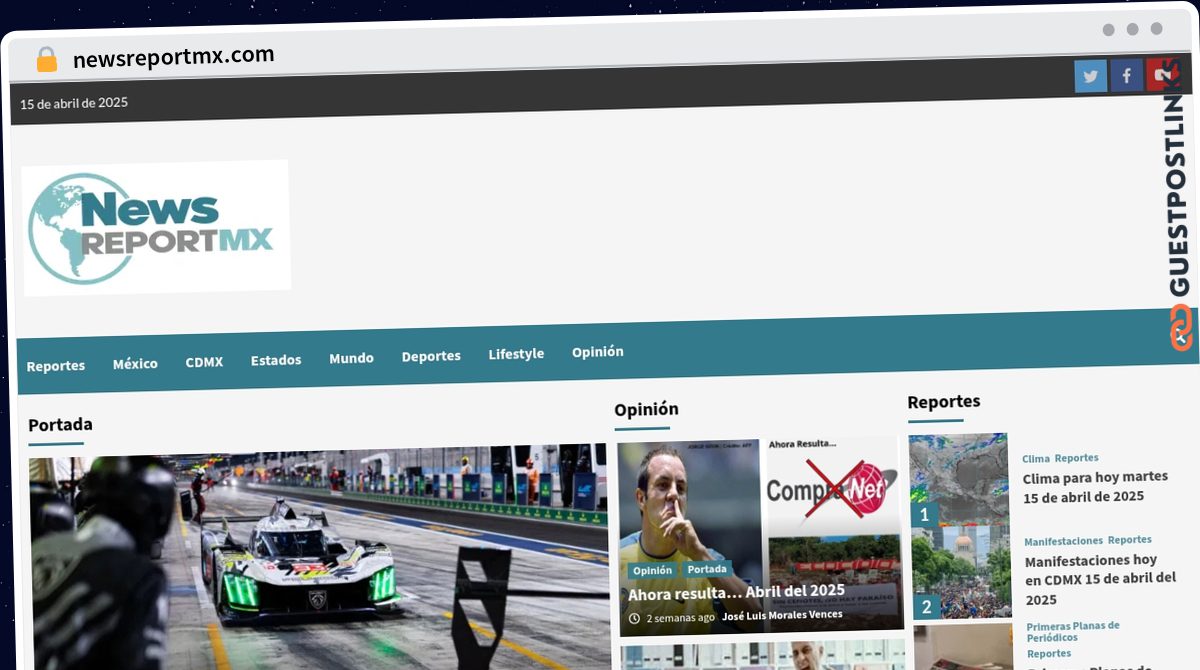This screenshot has width=1200, height=670.
Task: Open the YouTube social icon
Action: [x=1161, y=74]
